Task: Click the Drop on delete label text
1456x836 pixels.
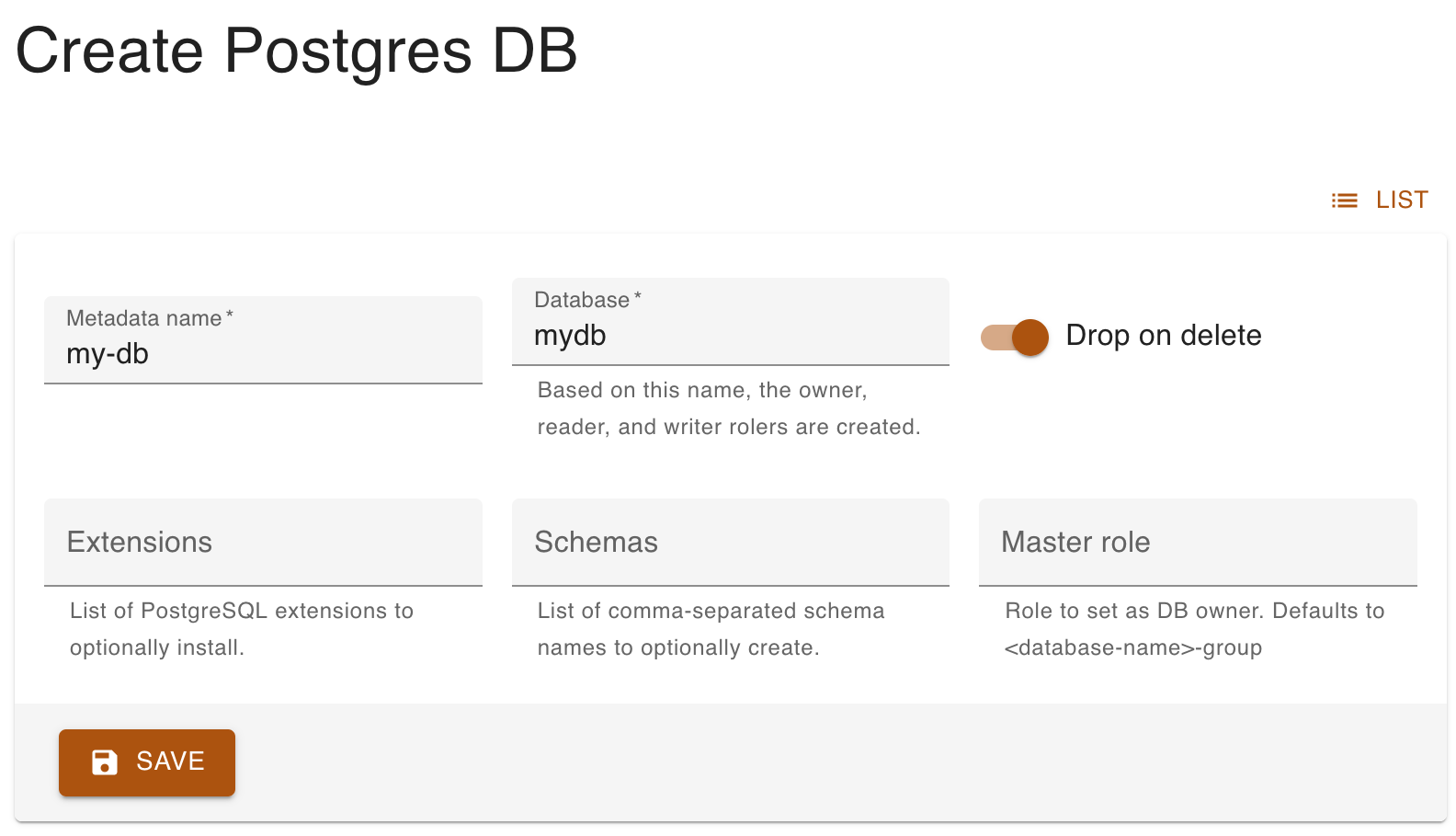Action: (1163, 335)
